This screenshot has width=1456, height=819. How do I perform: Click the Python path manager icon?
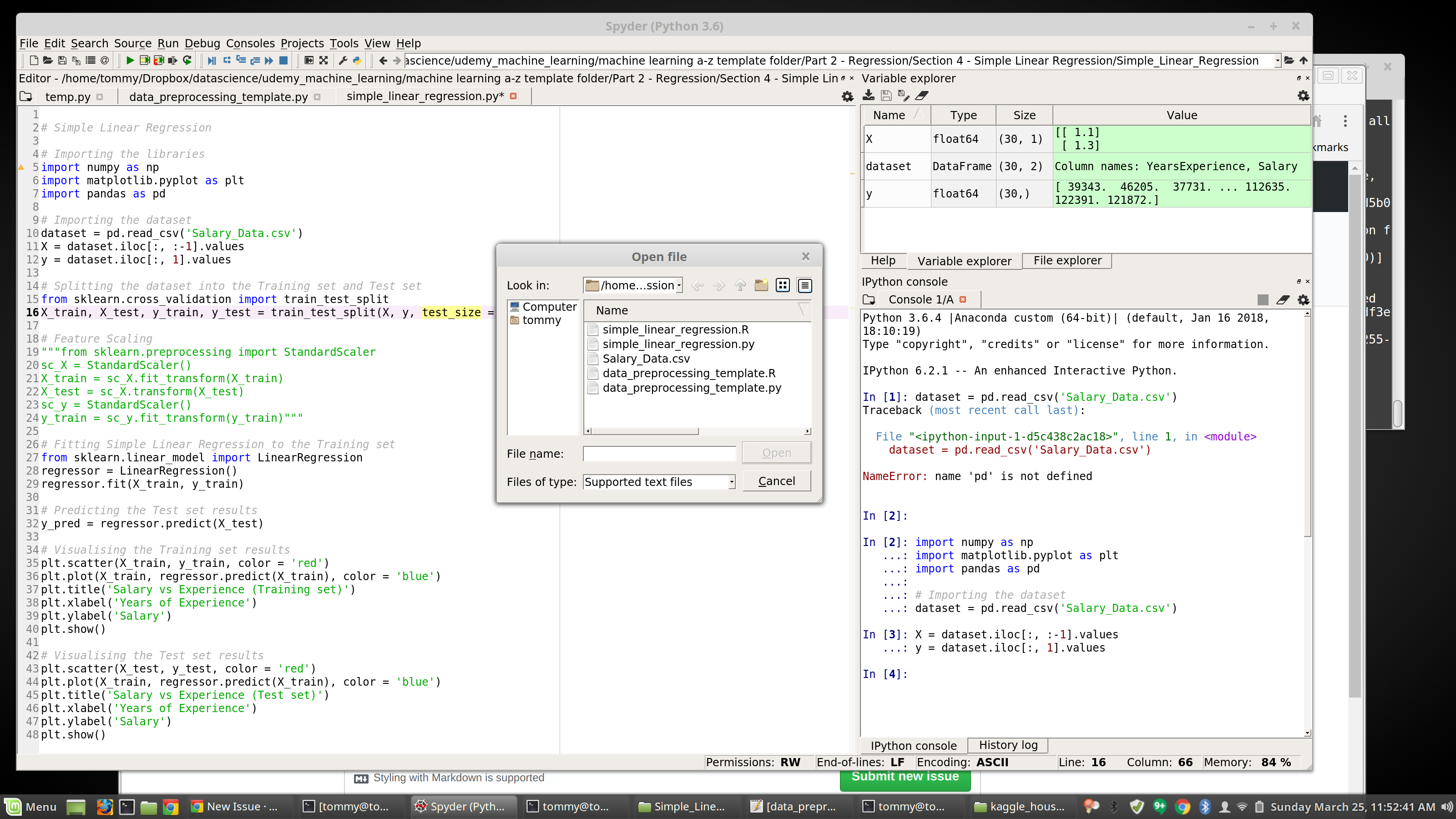tap(357, 61)
